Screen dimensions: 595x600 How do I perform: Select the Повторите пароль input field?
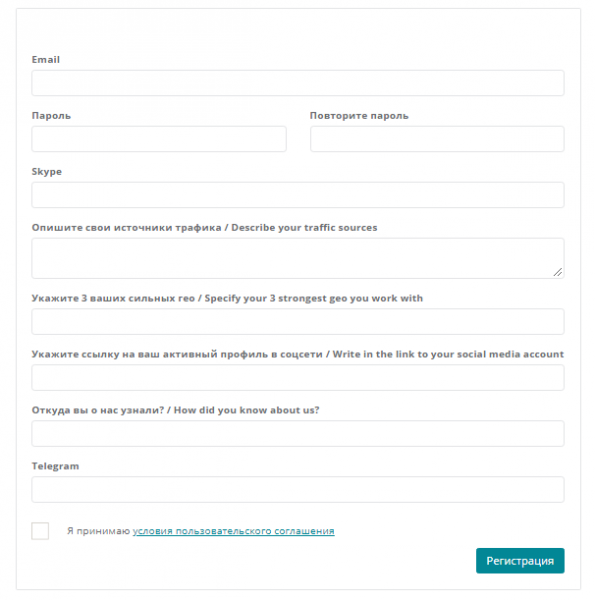[x=437, y=139]
